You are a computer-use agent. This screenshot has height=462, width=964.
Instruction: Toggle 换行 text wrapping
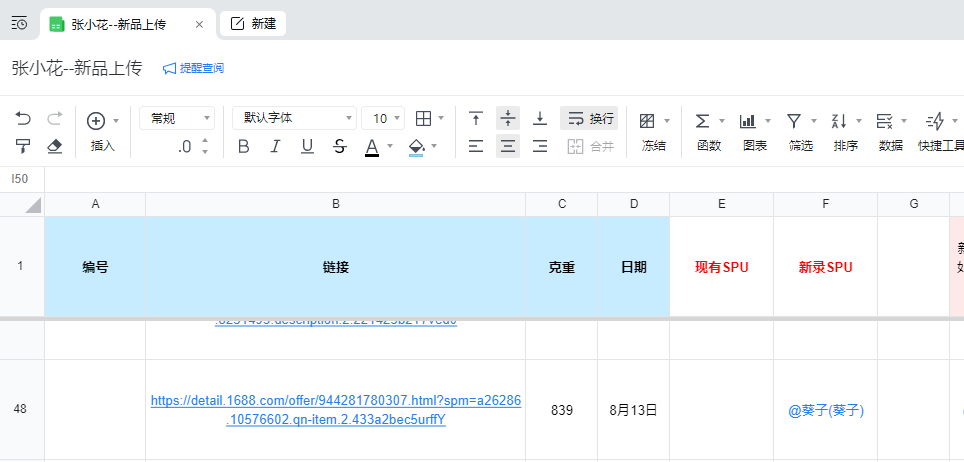tap(589, 119)
